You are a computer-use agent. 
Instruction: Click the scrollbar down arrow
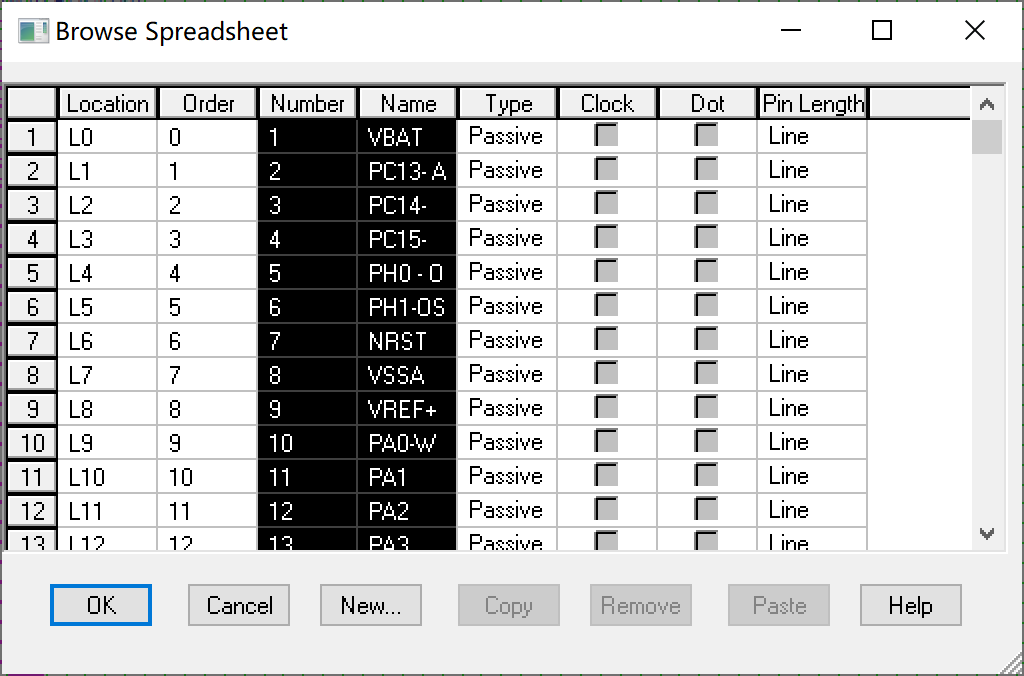[x=987, y=534]
